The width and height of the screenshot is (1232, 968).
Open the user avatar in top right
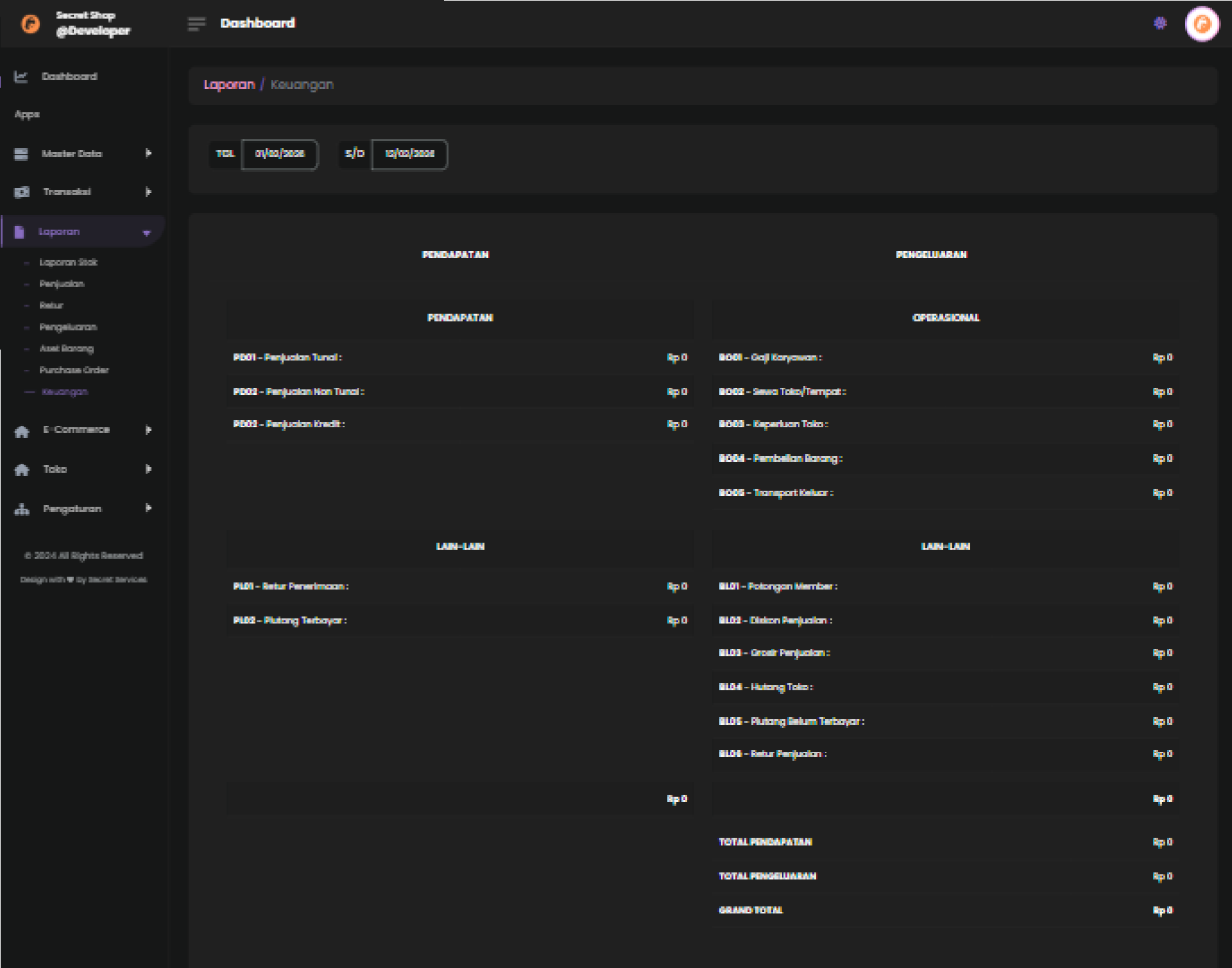pos(1202,24)
